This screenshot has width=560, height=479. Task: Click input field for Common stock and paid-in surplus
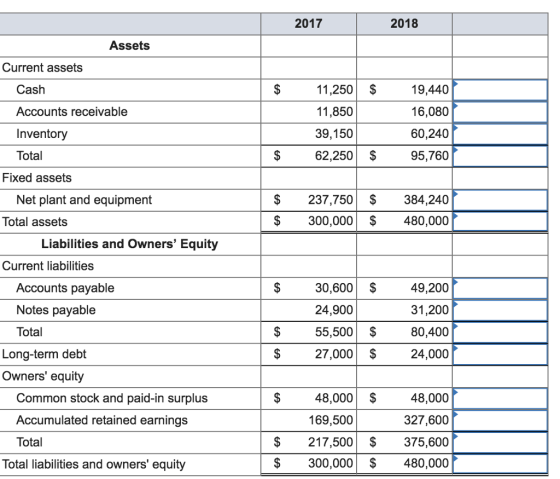pyautogui.click(x=500, y=398)
